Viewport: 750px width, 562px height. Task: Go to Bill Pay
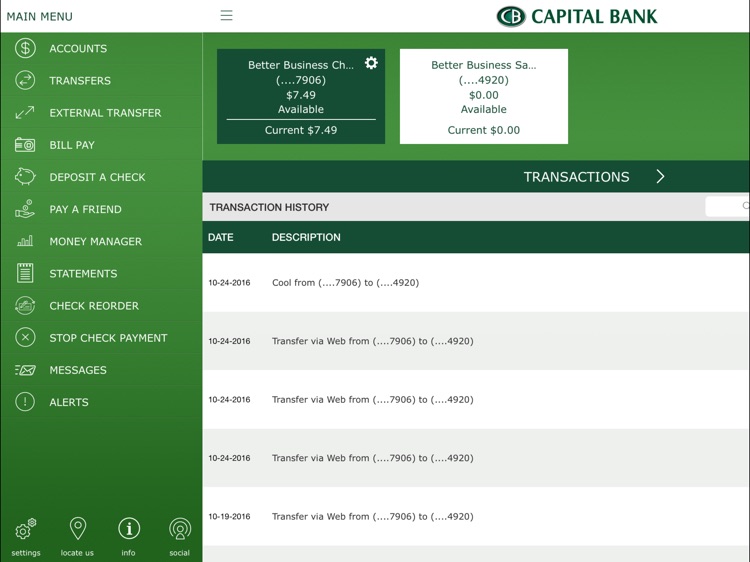101,144
